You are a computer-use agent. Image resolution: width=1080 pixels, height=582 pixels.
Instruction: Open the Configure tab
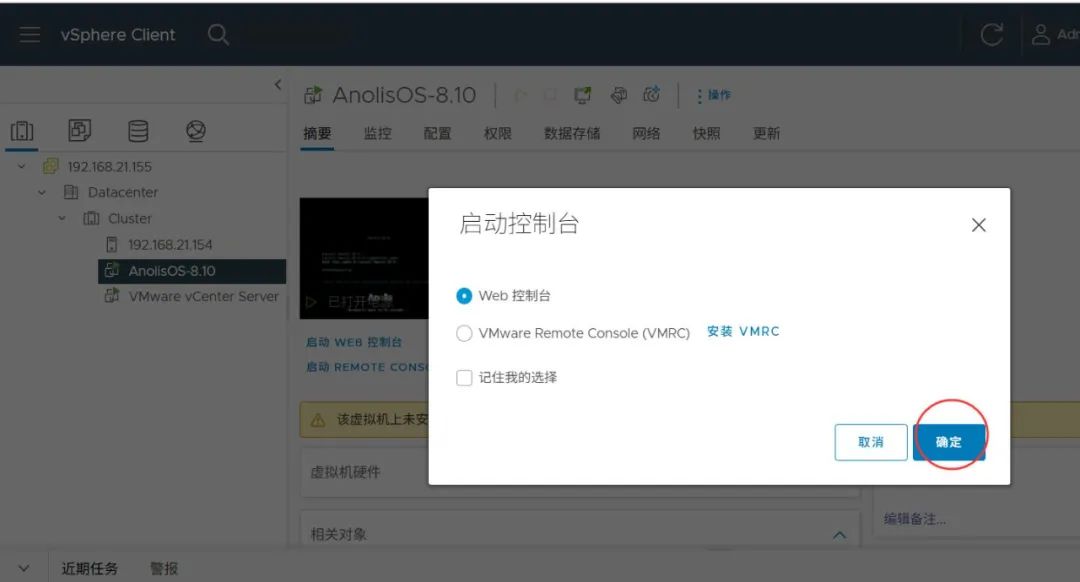pos(437,134)
